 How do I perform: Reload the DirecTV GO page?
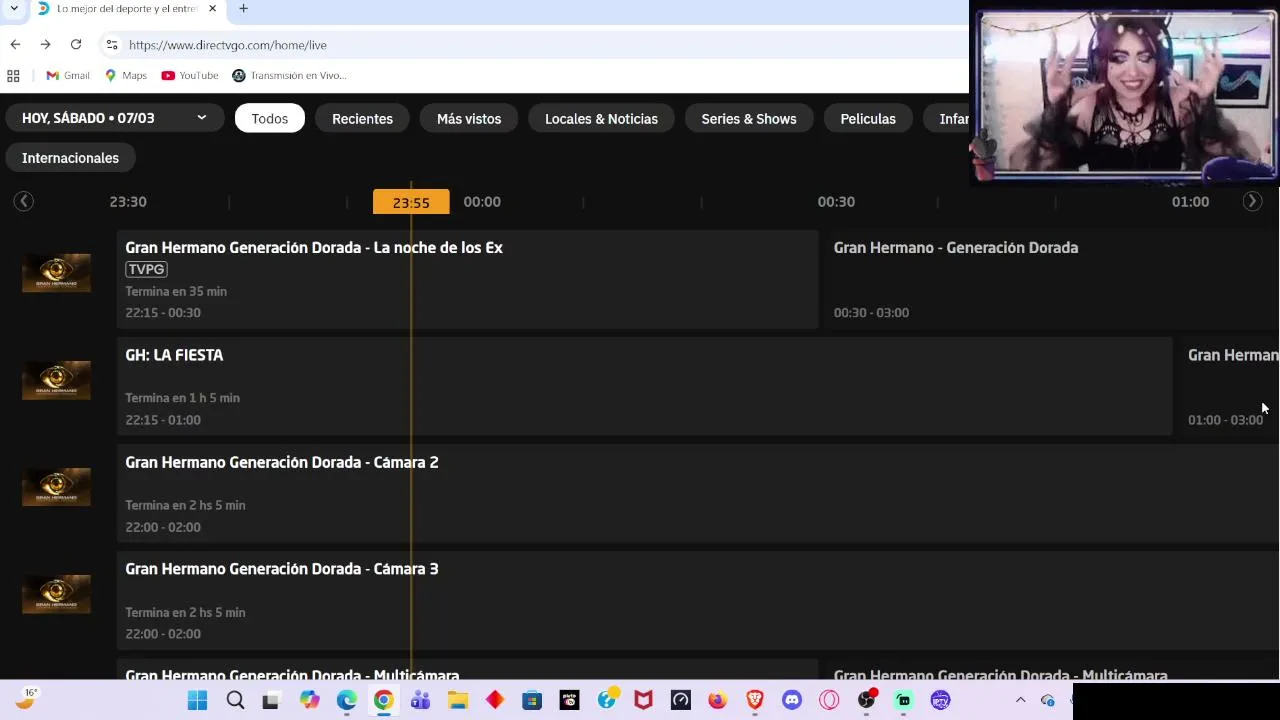coord(76,44)
